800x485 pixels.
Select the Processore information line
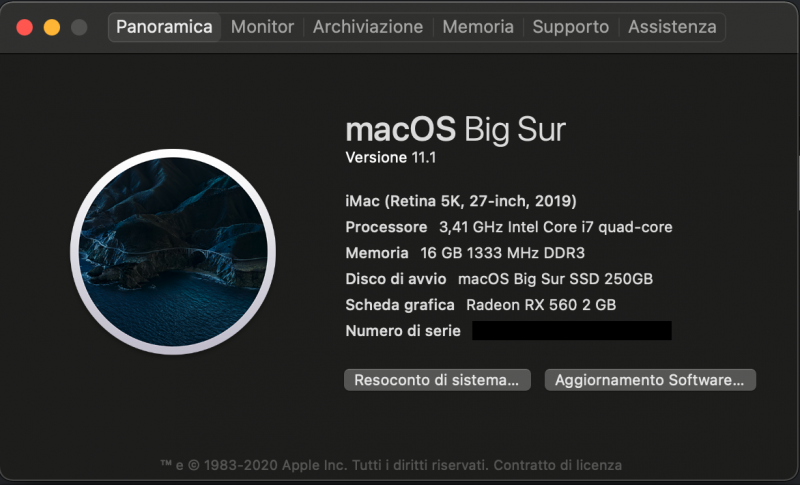tap(508, 227)
